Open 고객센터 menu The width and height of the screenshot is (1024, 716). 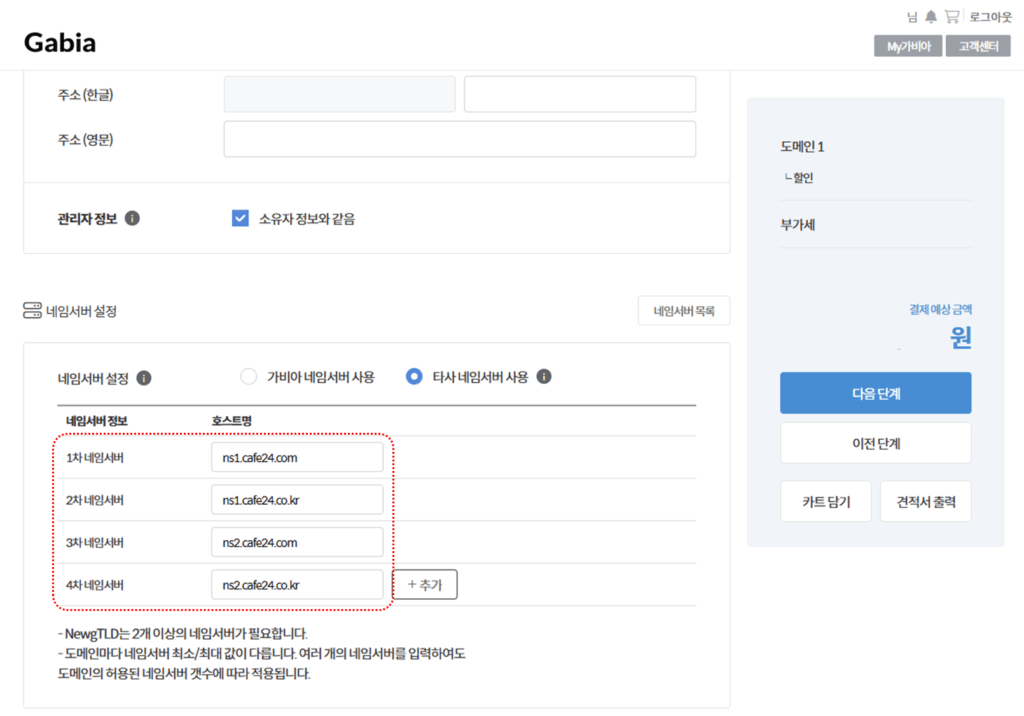click(978, 46)
